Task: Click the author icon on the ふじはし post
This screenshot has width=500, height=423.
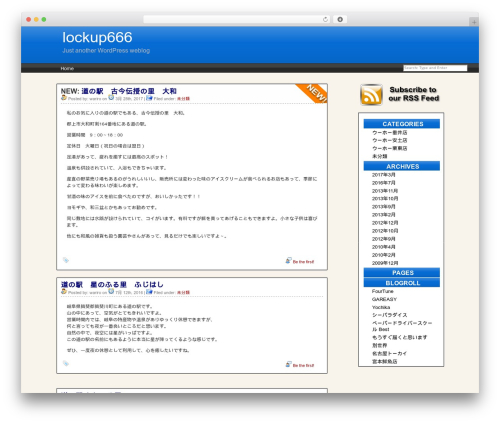Action: [64, 292]
